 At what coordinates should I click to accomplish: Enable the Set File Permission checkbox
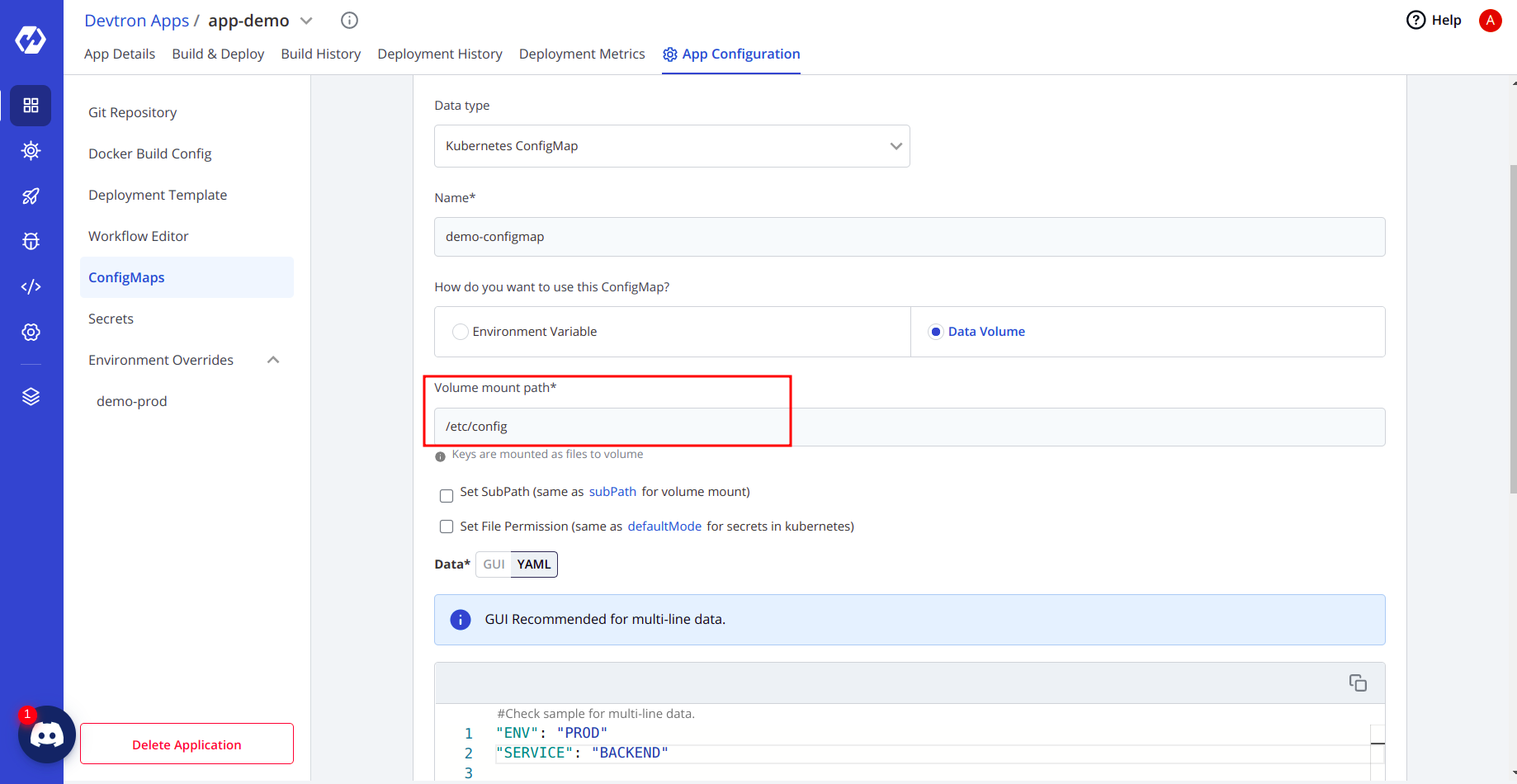pyautogui.click(x=447, y=527)
